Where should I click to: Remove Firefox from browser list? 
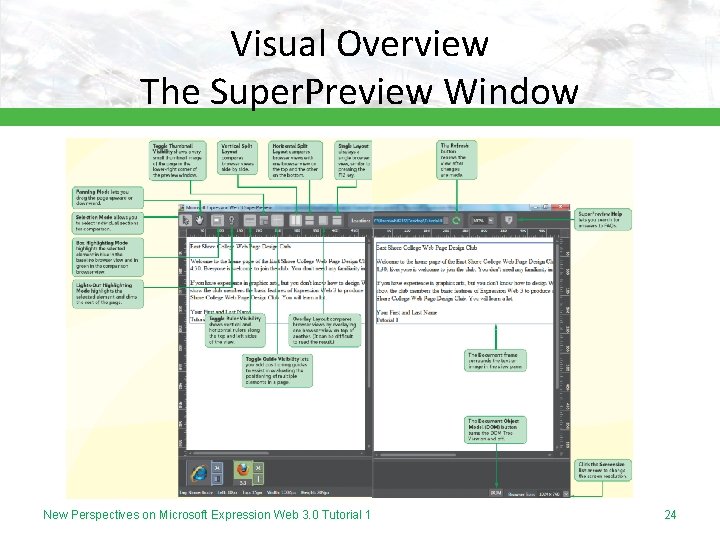(x=258, y=467)
